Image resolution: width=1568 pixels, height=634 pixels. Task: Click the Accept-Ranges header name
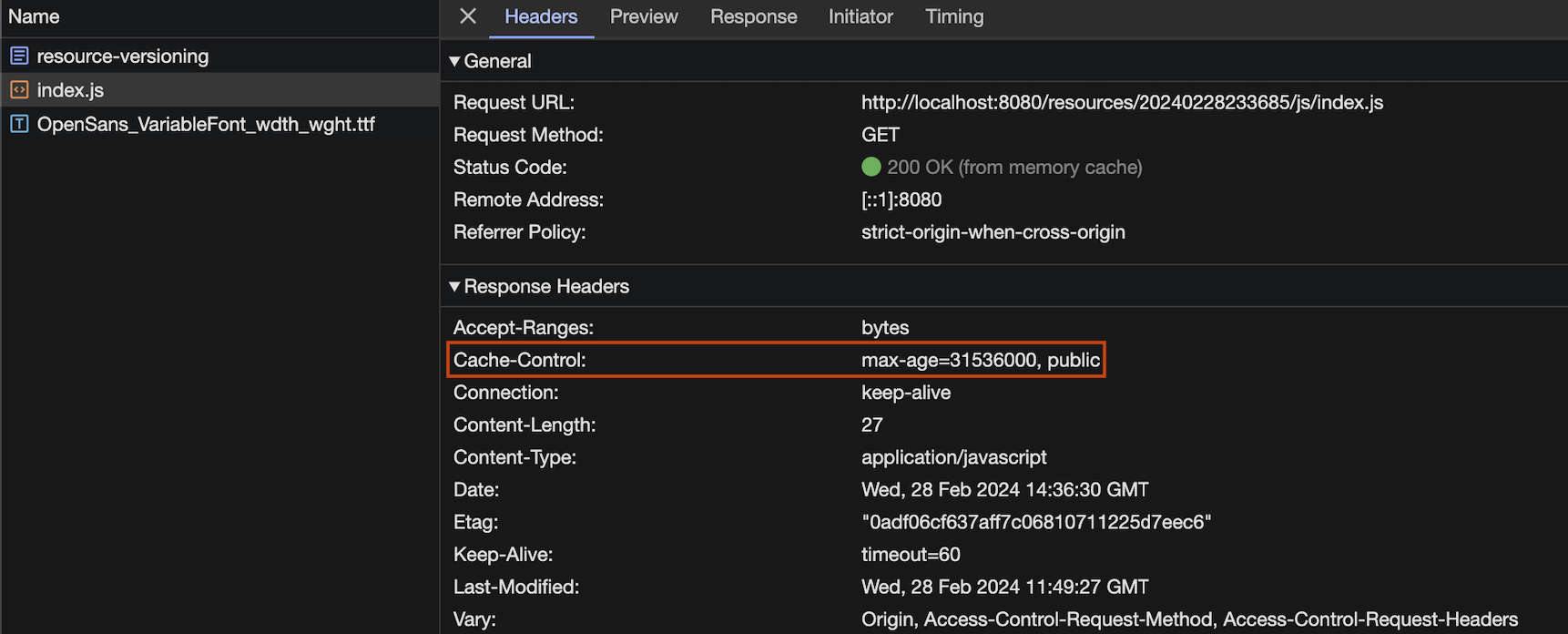pos(523,328)
